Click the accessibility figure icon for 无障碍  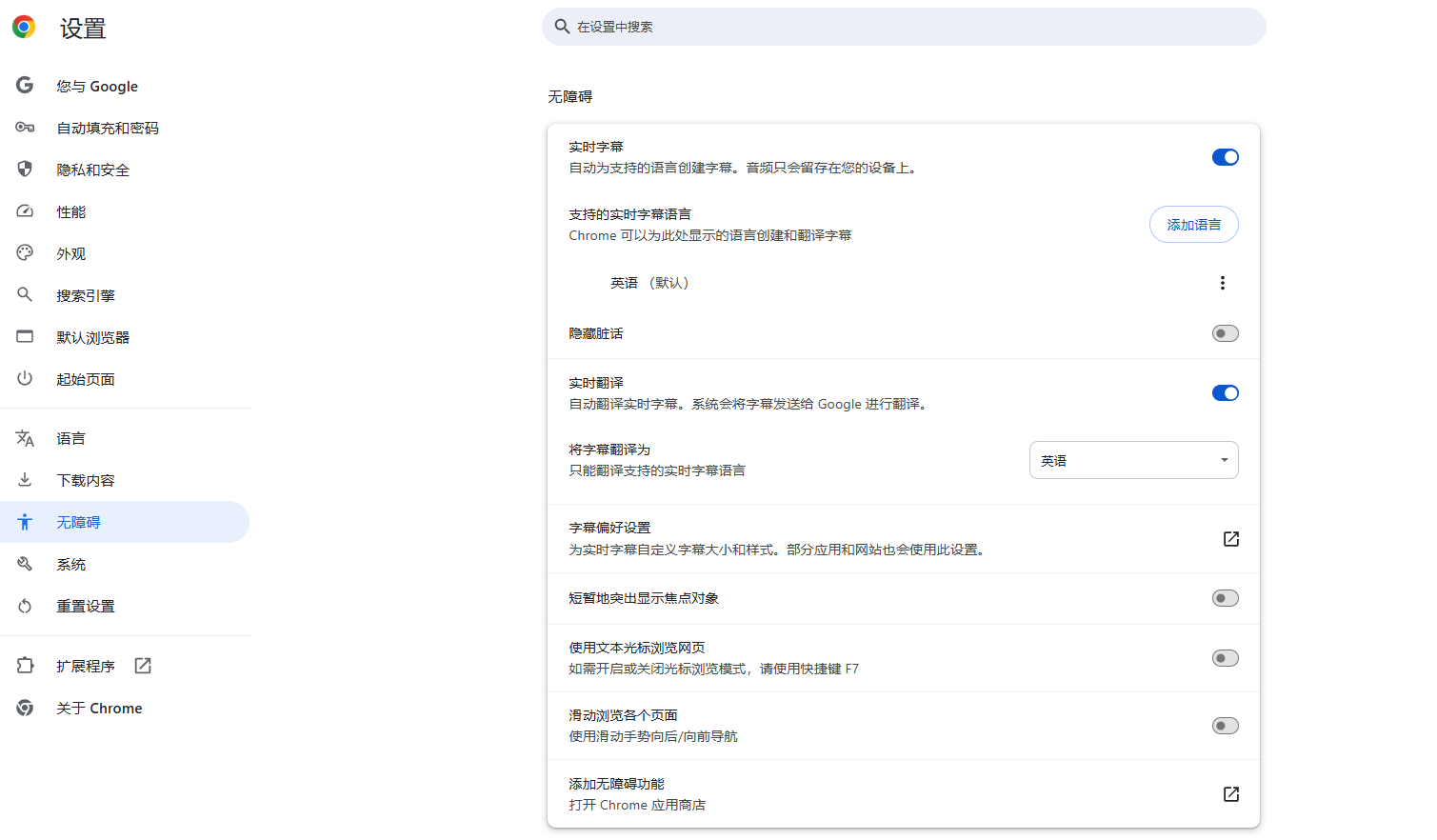click(25, 522)
